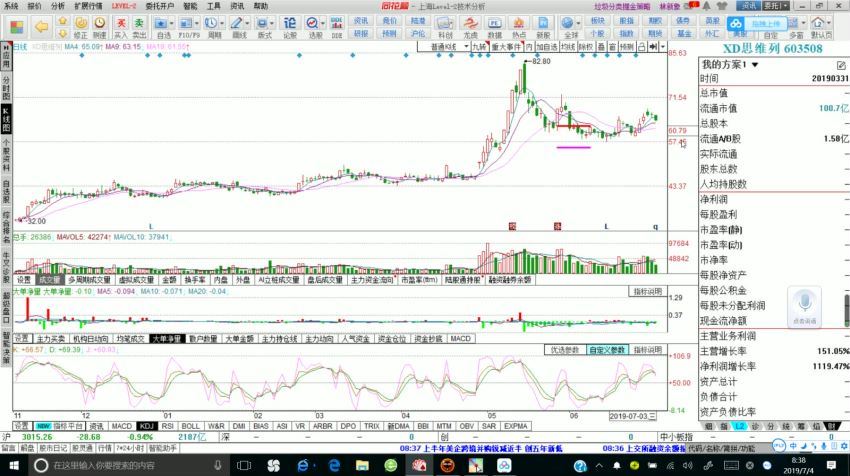Click the 周期 clock icon
Image resolution: width=850 pixels, height=476 pixels.
[x=210, y=23]
